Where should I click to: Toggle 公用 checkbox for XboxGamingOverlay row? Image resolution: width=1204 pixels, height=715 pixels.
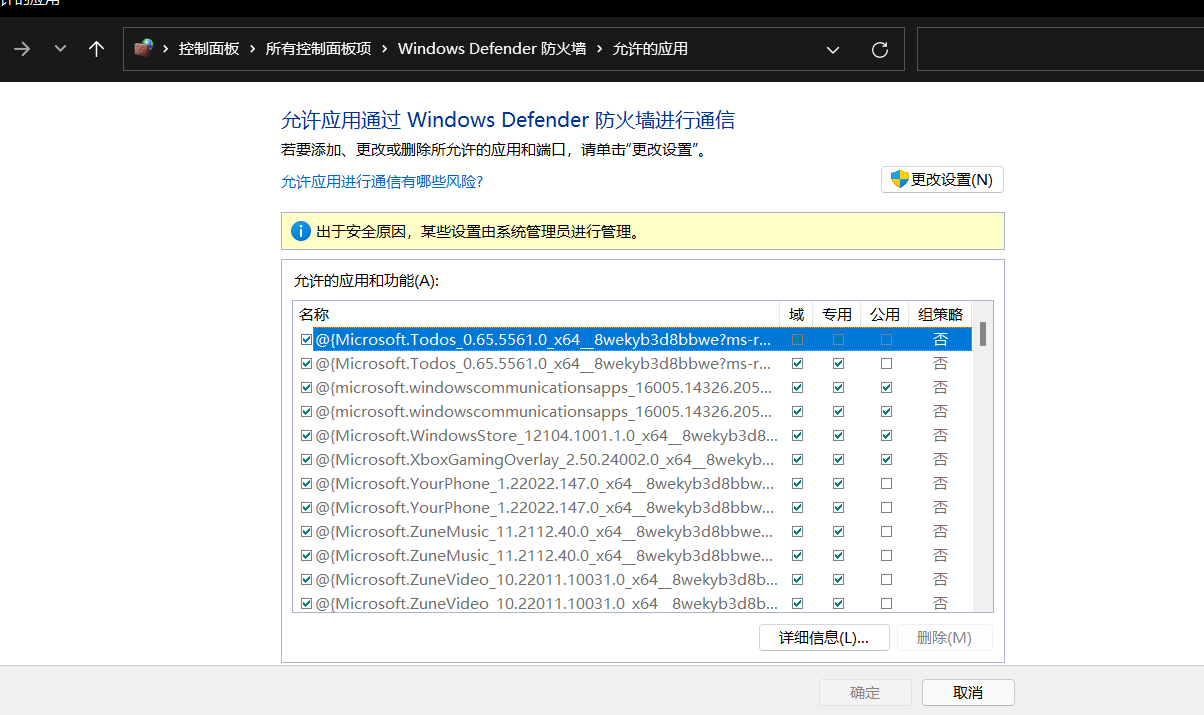point(886,459)
